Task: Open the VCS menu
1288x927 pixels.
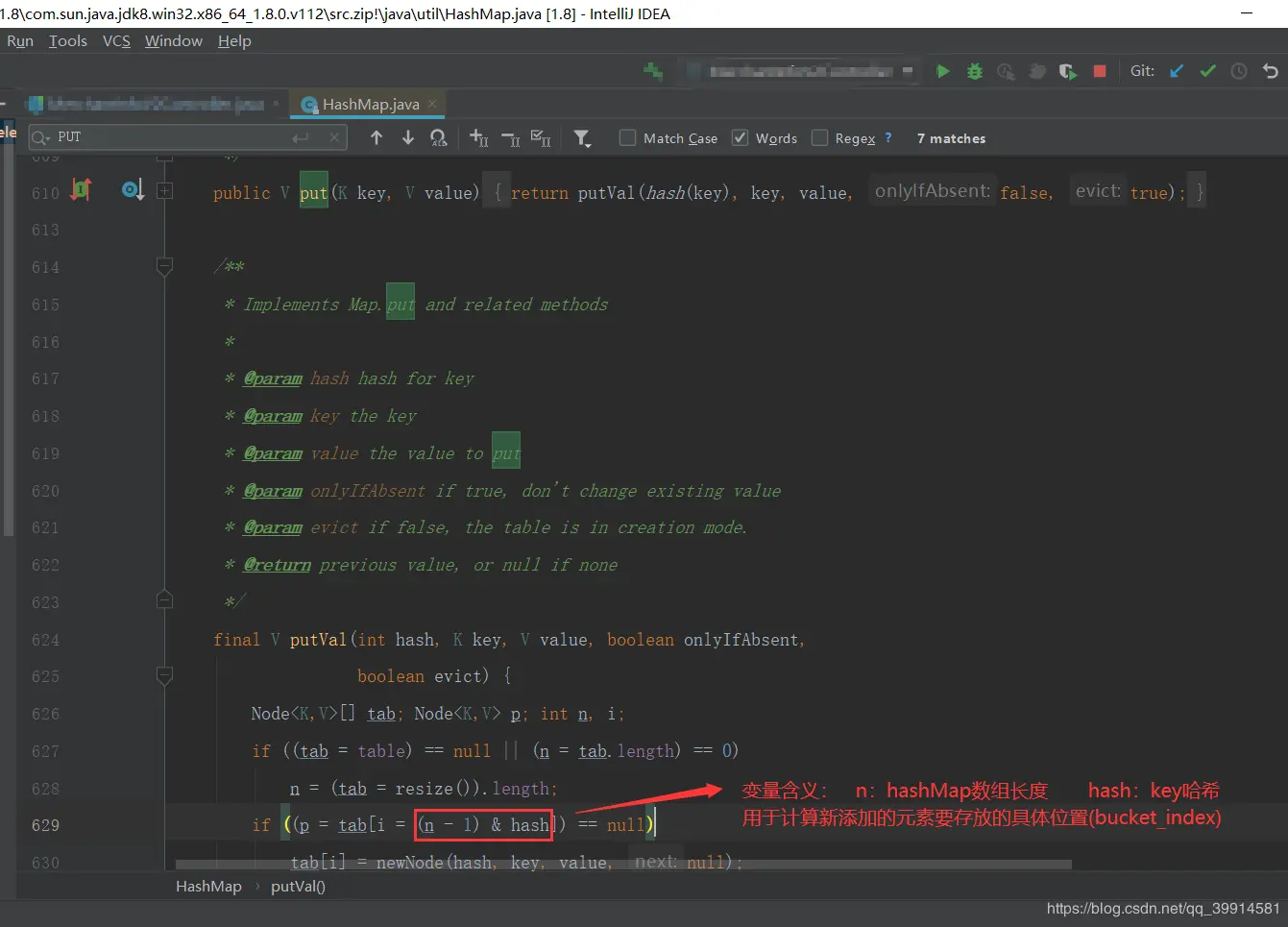Action: click(116, 41)
